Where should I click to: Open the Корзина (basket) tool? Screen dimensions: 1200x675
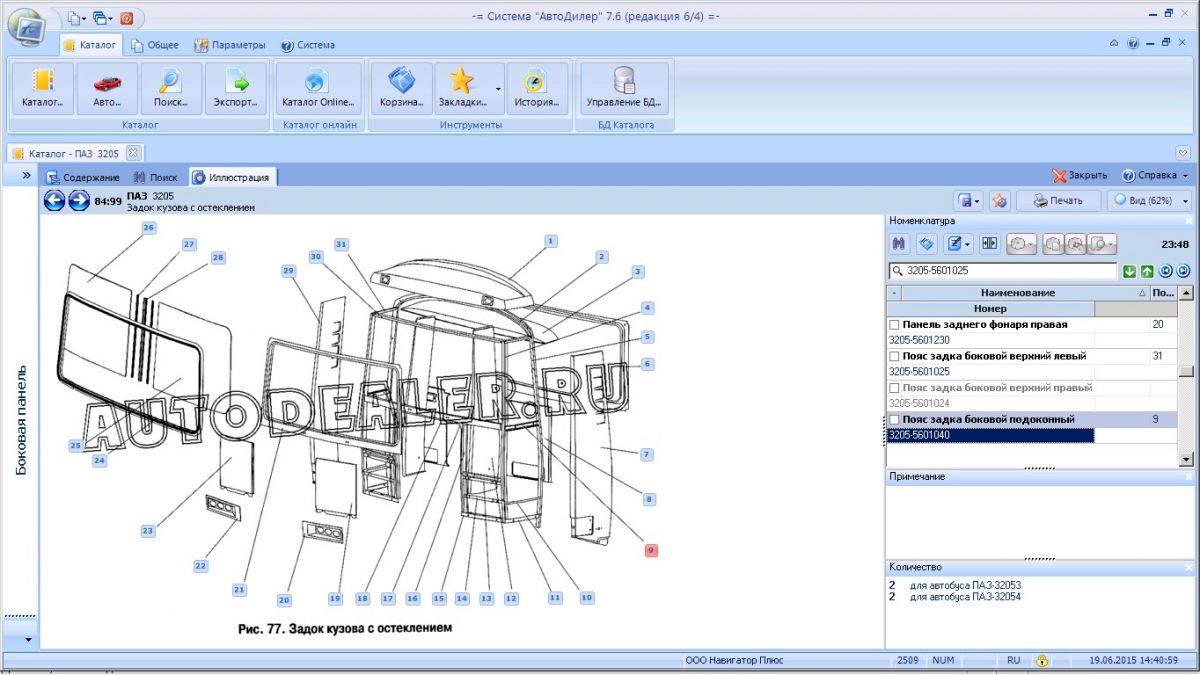pos(401,88)
